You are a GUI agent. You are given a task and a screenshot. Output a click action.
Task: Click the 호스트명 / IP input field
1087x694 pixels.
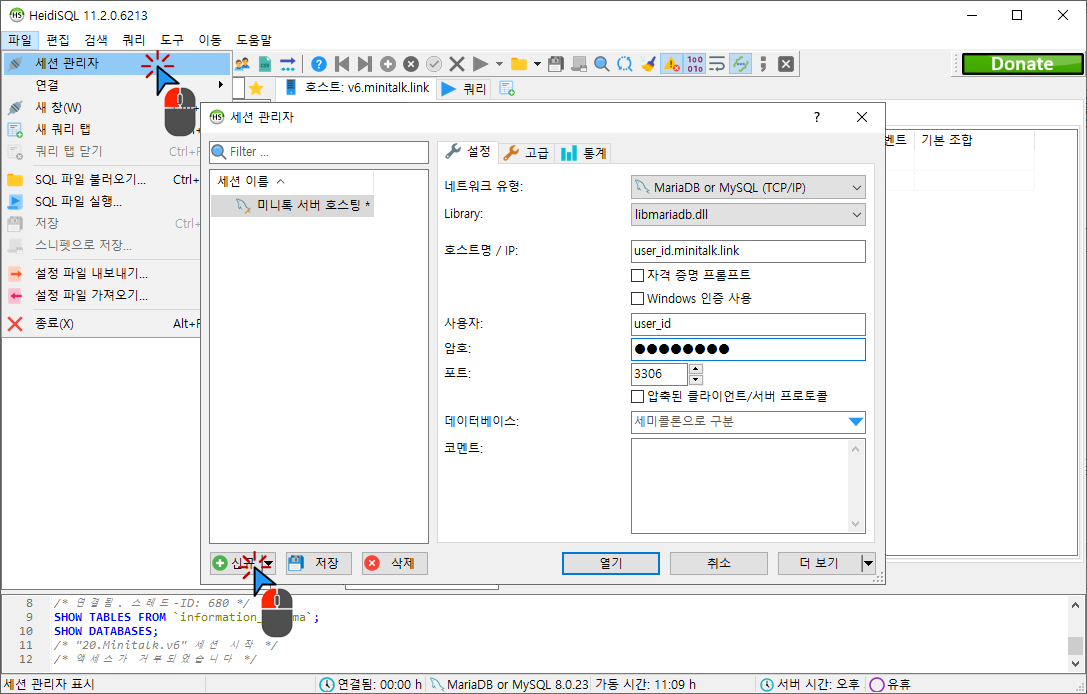pyautogui.click(x=748, y=251)
